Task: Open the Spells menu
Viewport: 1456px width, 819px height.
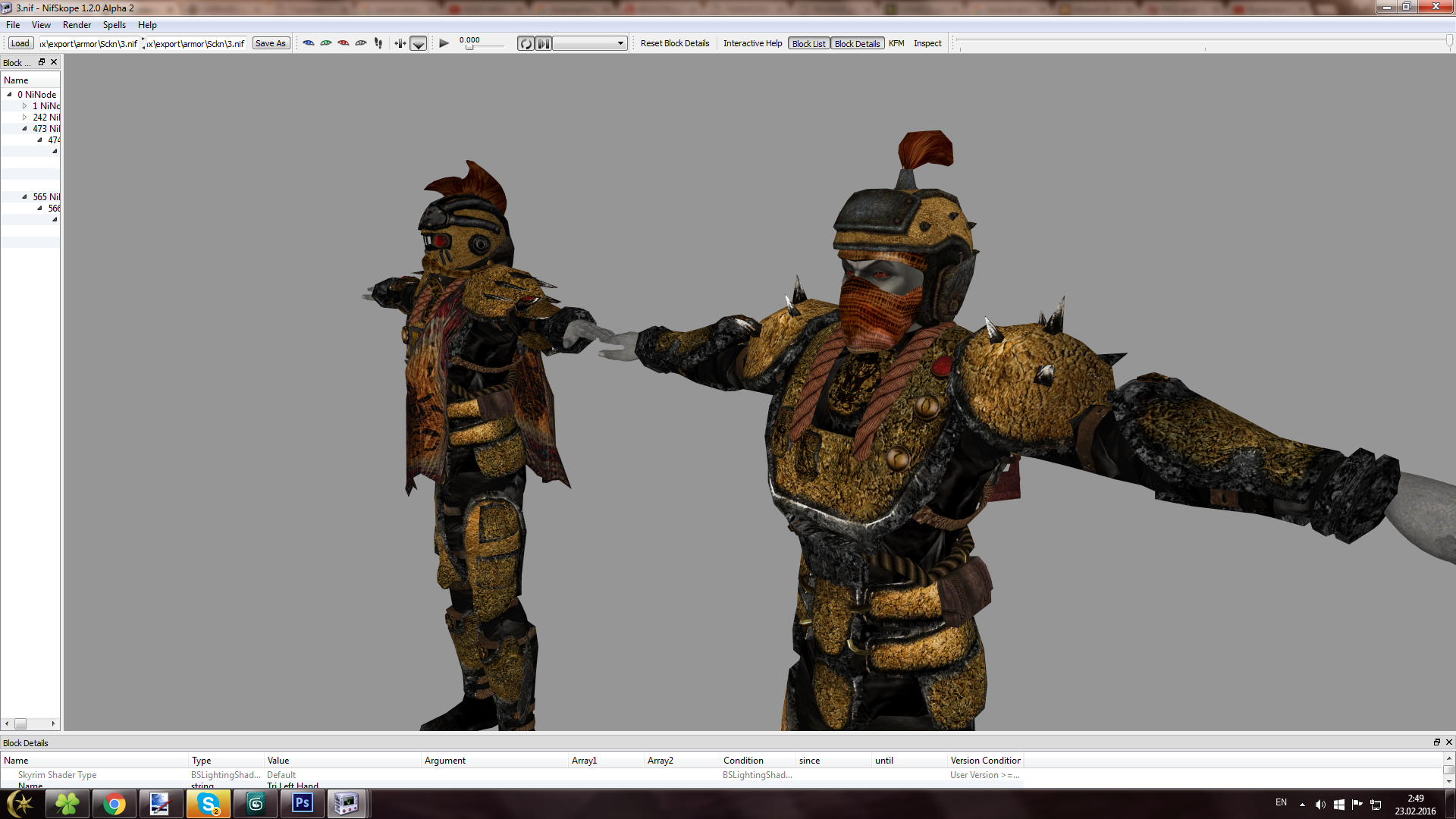Action: point(115,25)
